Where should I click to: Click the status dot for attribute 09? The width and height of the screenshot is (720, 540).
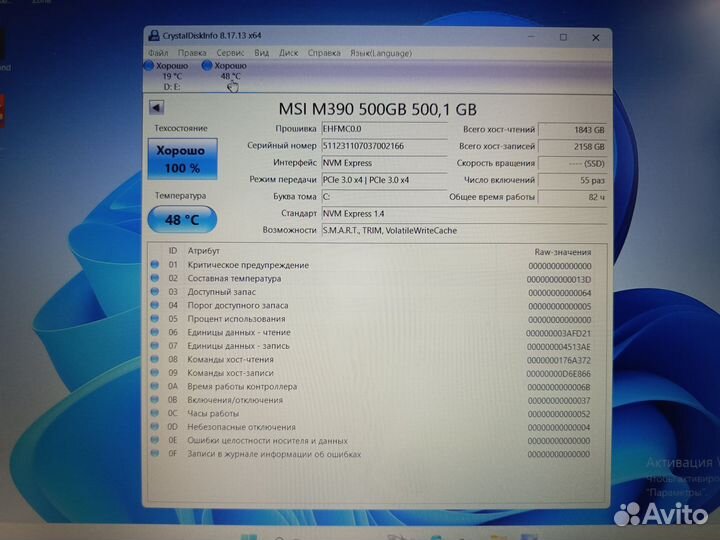coord(155,372)
